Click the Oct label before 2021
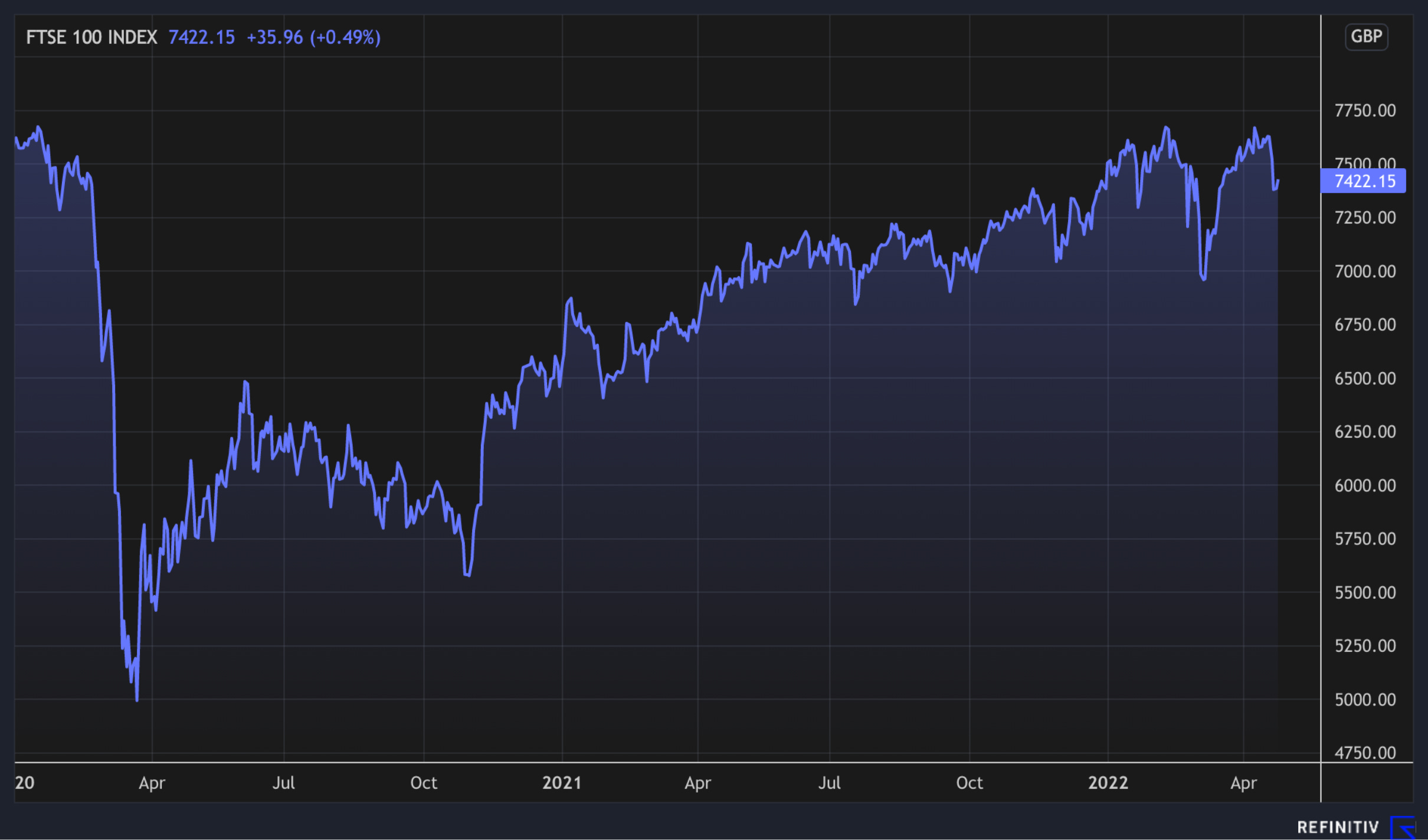This screenshot has height=840, width=1428. [424, 783]
